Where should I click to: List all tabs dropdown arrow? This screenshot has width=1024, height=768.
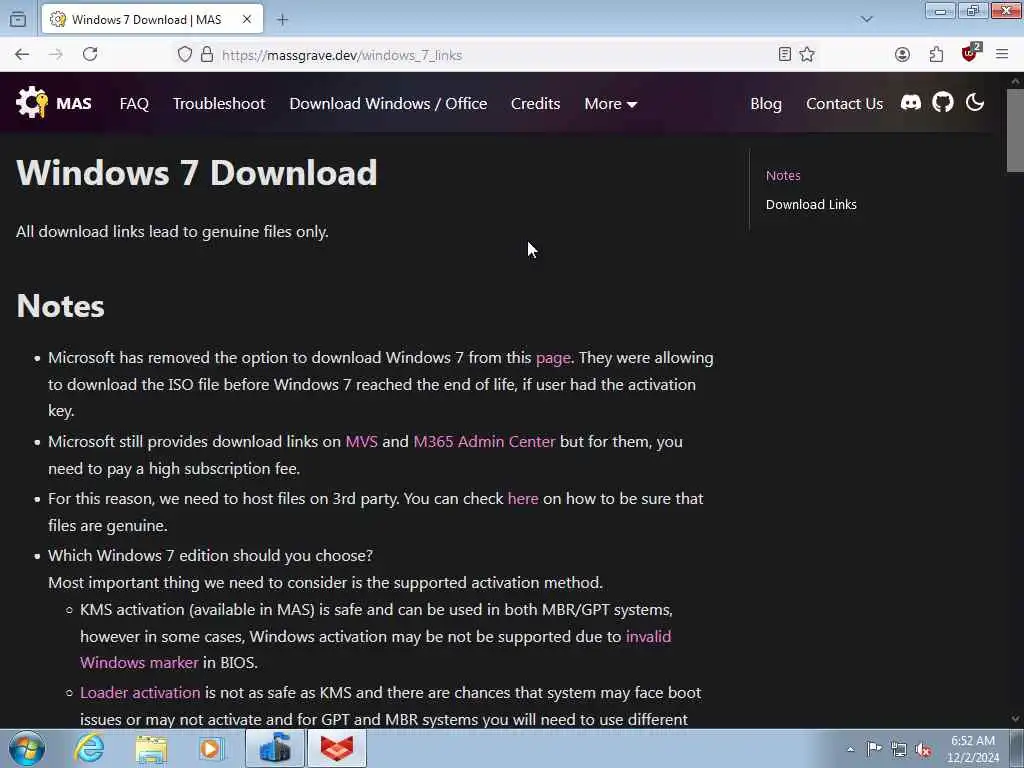pyautogui.click(x=867, y=20)
